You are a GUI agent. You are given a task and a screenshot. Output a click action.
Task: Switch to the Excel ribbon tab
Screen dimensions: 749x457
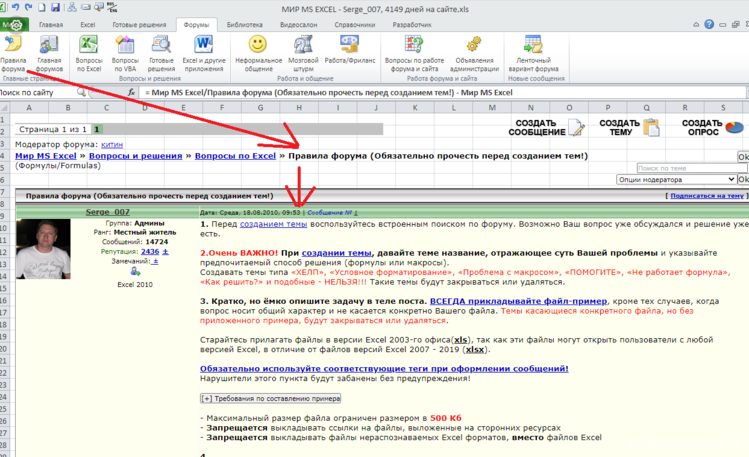87,25
